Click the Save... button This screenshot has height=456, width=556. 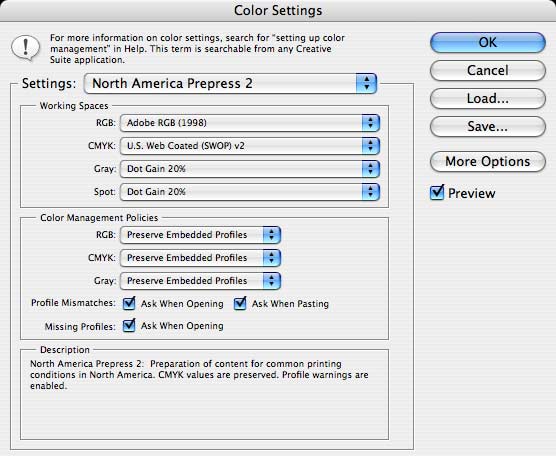click(x=488, y=126)
